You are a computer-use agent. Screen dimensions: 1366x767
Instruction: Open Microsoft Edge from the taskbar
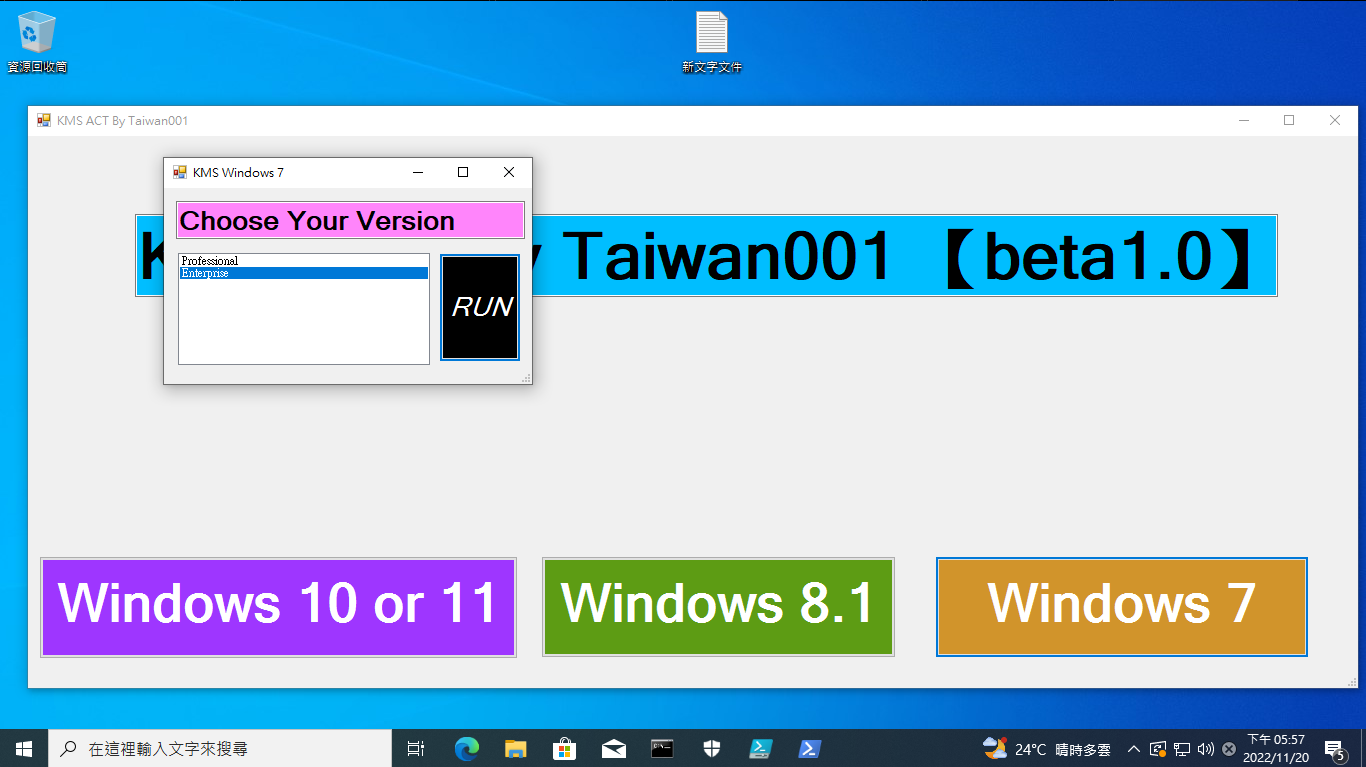[x=465, y=748]
